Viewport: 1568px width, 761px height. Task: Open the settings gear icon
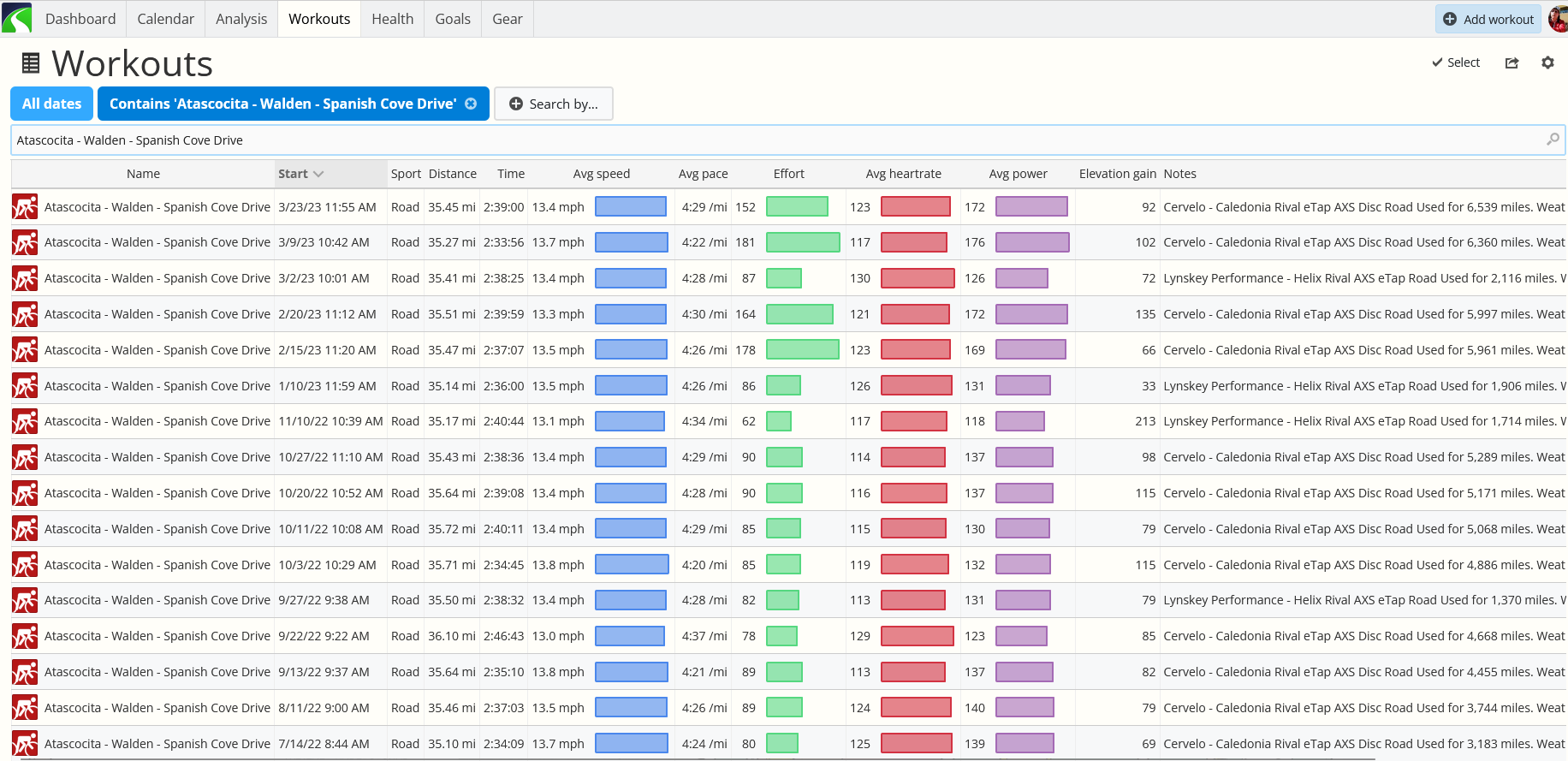(x=1547, y=62)
